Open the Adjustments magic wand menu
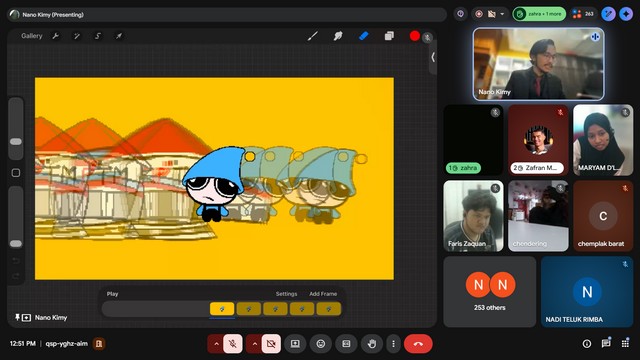The width and height of the screenshot is (640, 360). click(76, 36)
